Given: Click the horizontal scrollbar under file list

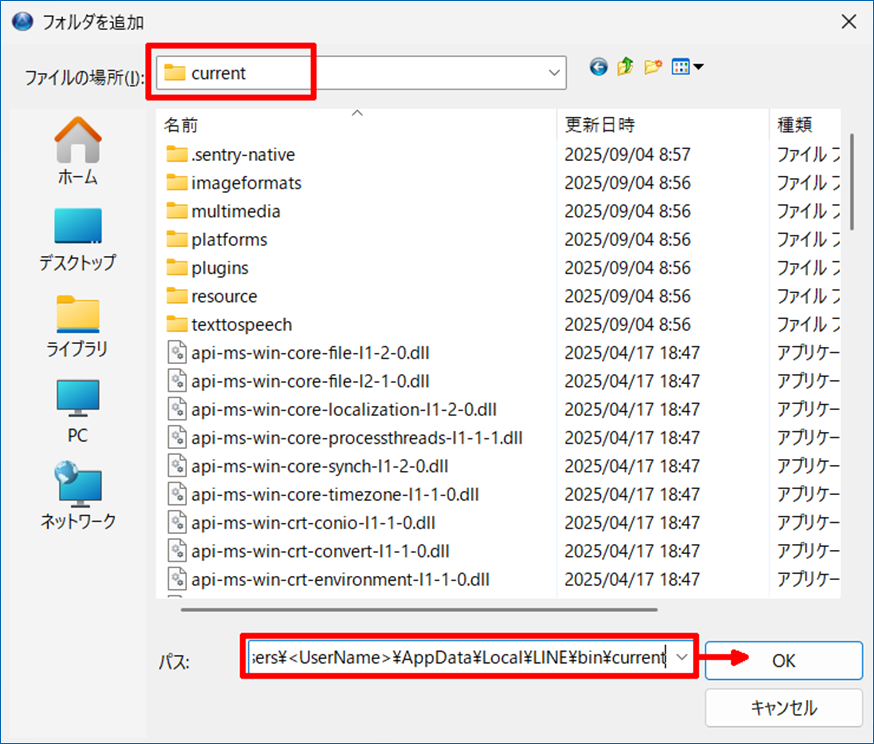Looking at the screenshot, I should [x=410, y=608].
